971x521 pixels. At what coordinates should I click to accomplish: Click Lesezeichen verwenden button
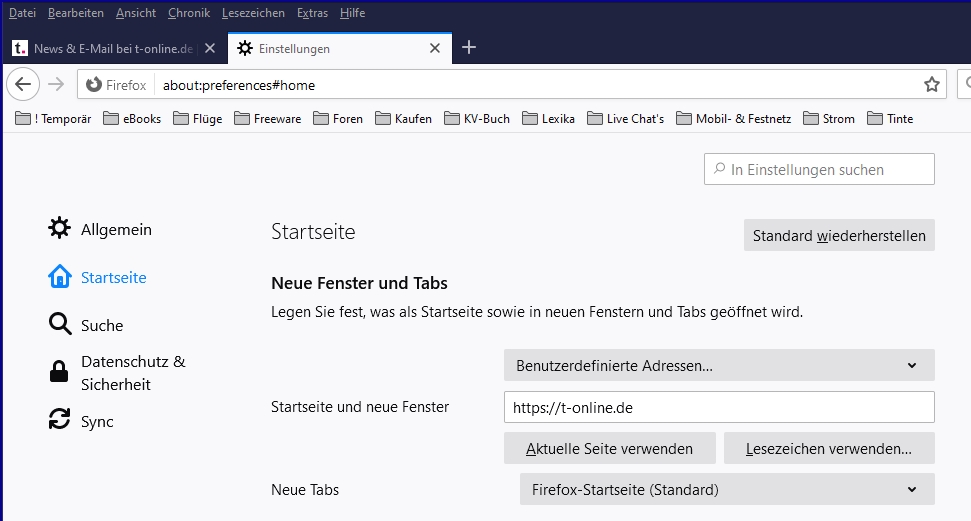click(x=828, y=448)
